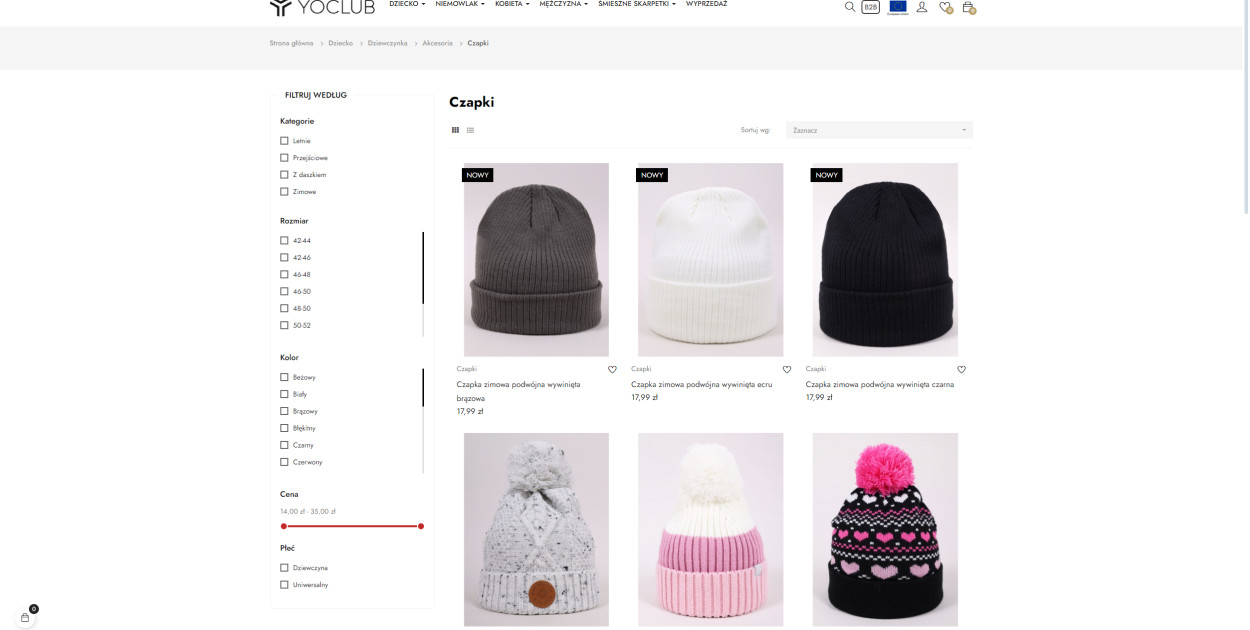1250x630 pixels.
Task: Select size 48-50 checkbox
Action: pos(284,309)
